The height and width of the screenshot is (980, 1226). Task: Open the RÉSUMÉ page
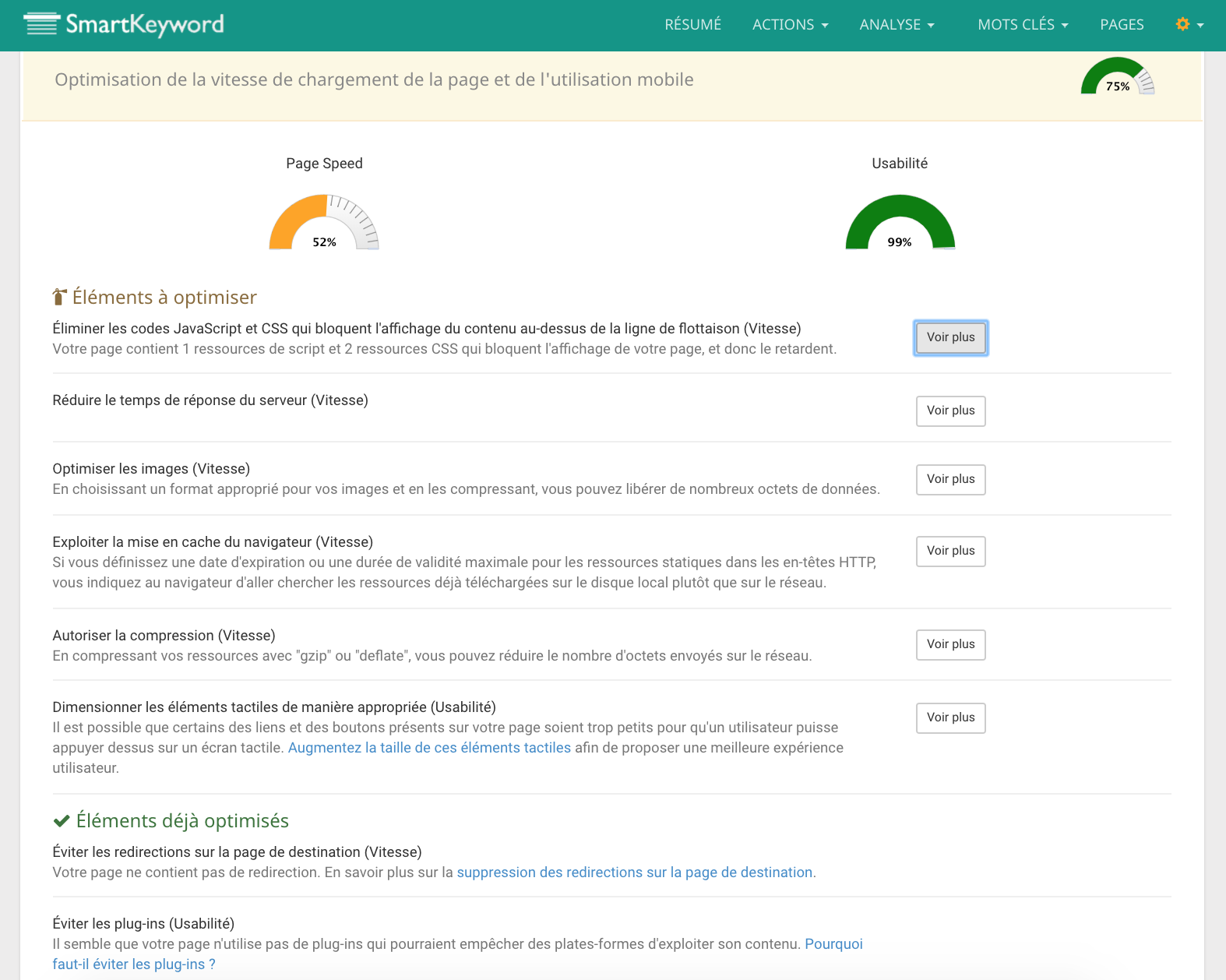(692, 24)
